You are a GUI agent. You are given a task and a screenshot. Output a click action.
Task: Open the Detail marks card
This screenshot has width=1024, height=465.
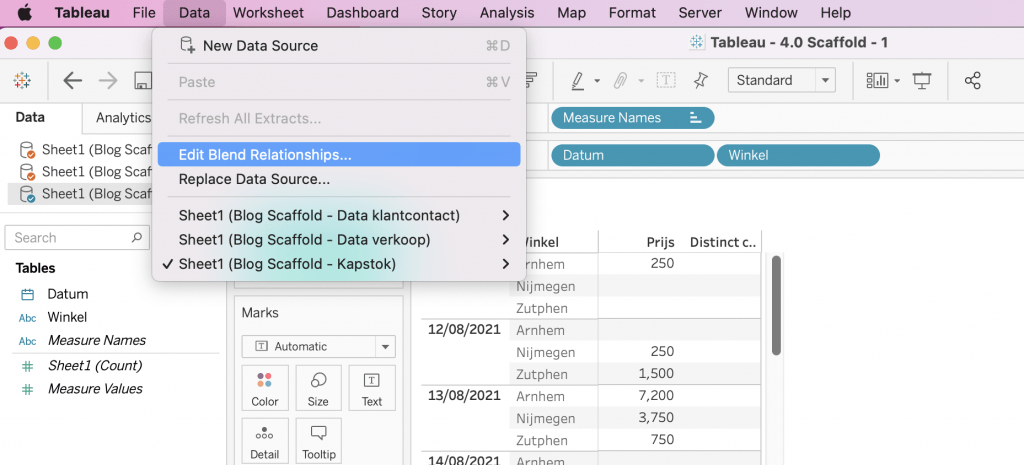point(264,442)
